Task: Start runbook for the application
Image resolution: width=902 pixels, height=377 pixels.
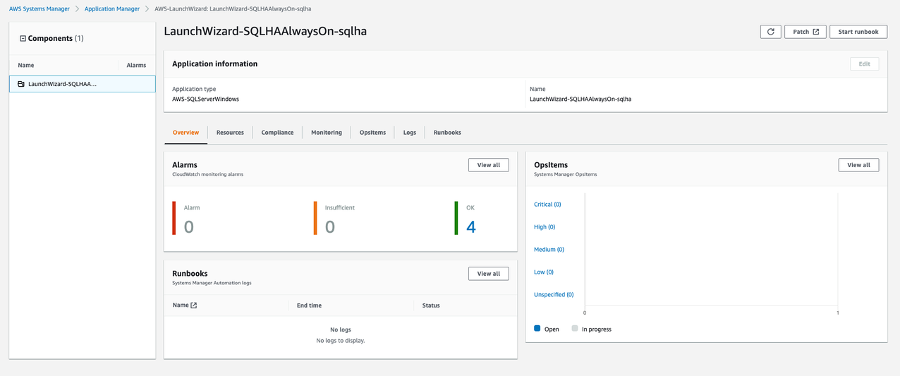Action: [x=858, y=32]
